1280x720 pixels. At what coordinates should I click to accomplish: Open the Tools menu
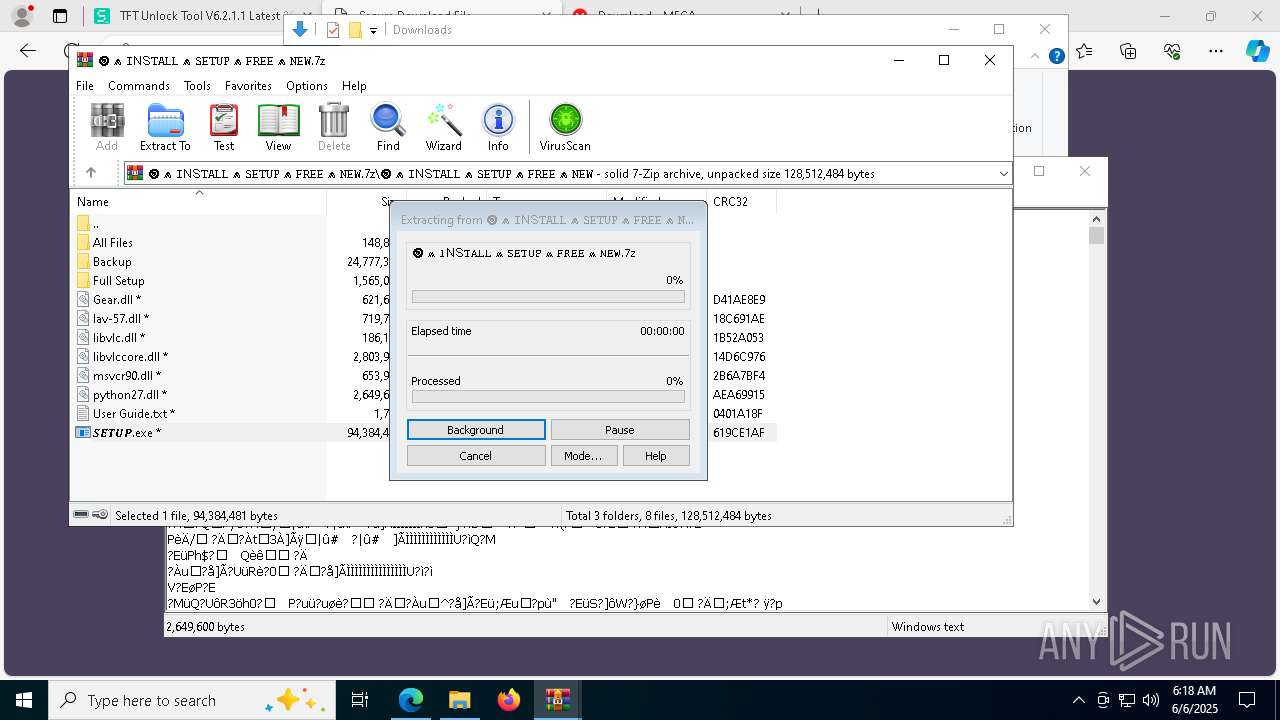click(x=197, y=86)
